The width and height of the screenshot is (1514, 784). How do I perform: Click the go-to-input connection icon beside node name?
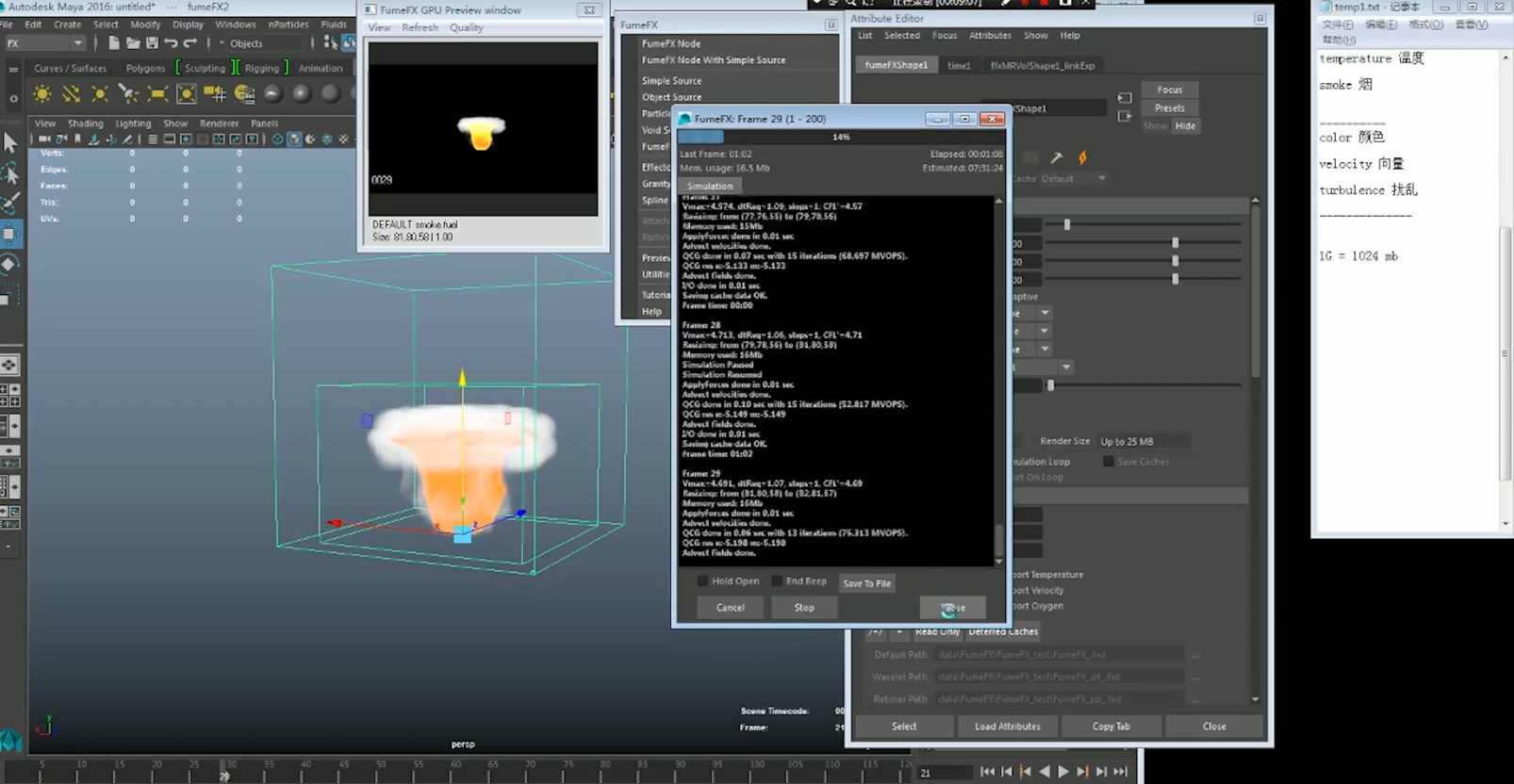(1125, 98)
